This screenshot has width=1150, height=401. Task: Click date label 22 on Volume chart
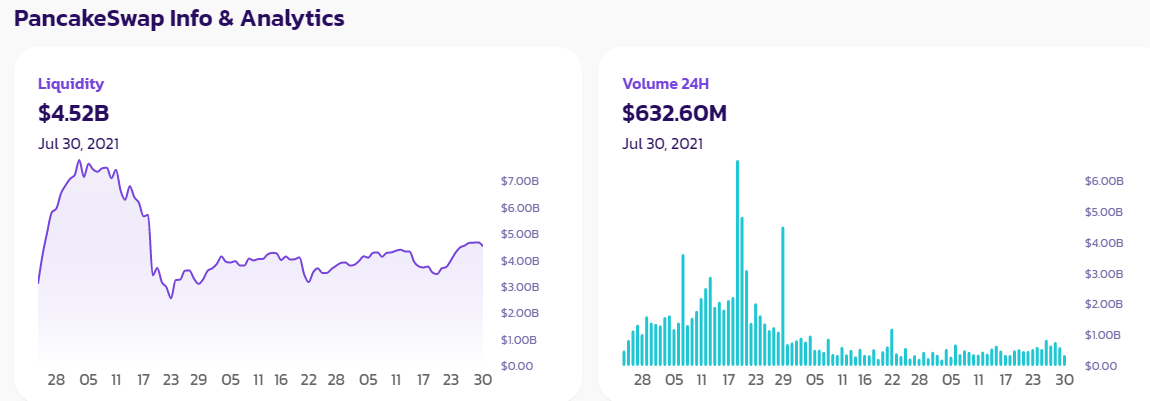tap(892, 380)
